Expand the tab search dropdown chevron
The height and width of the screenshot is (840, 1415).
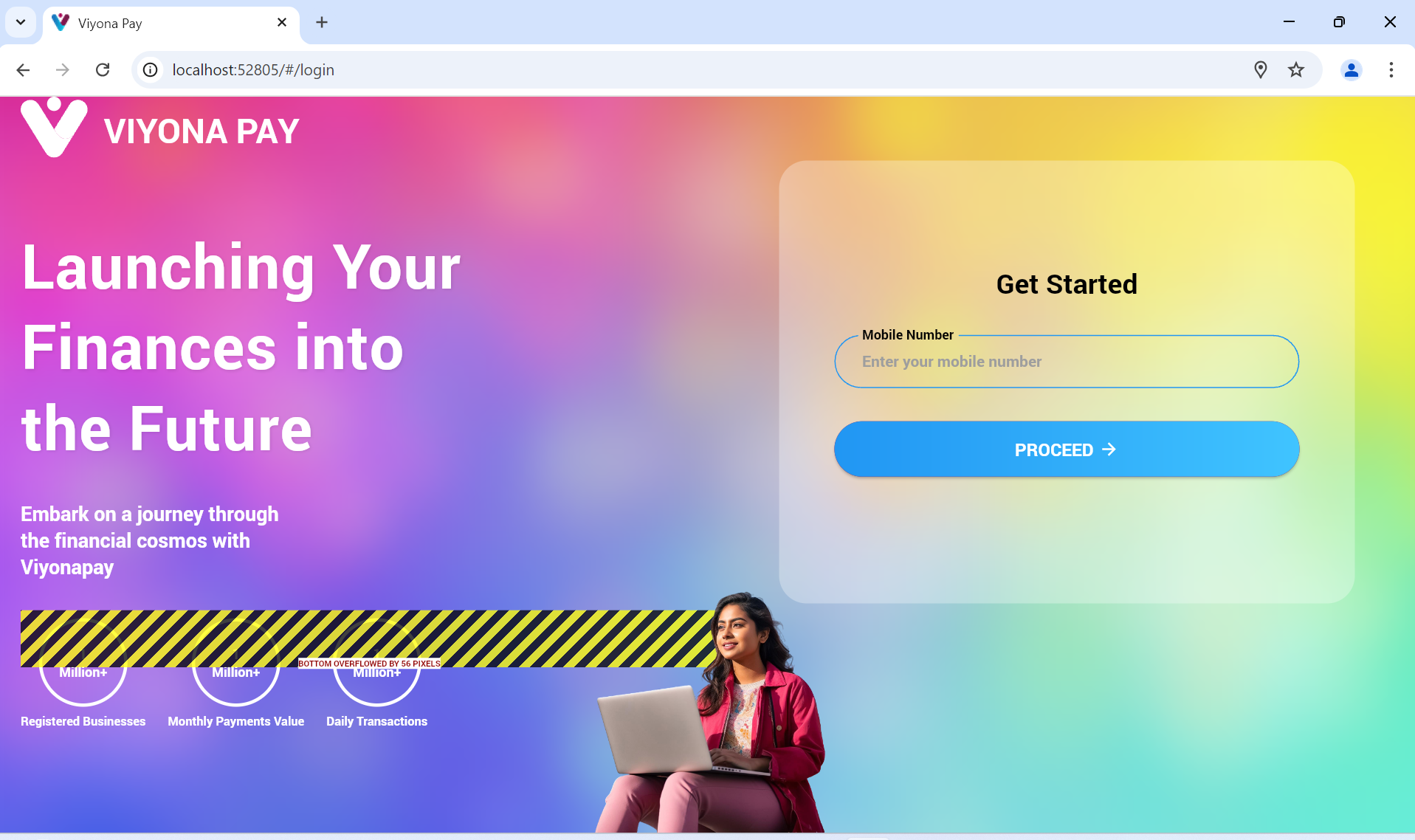point(21,23)
